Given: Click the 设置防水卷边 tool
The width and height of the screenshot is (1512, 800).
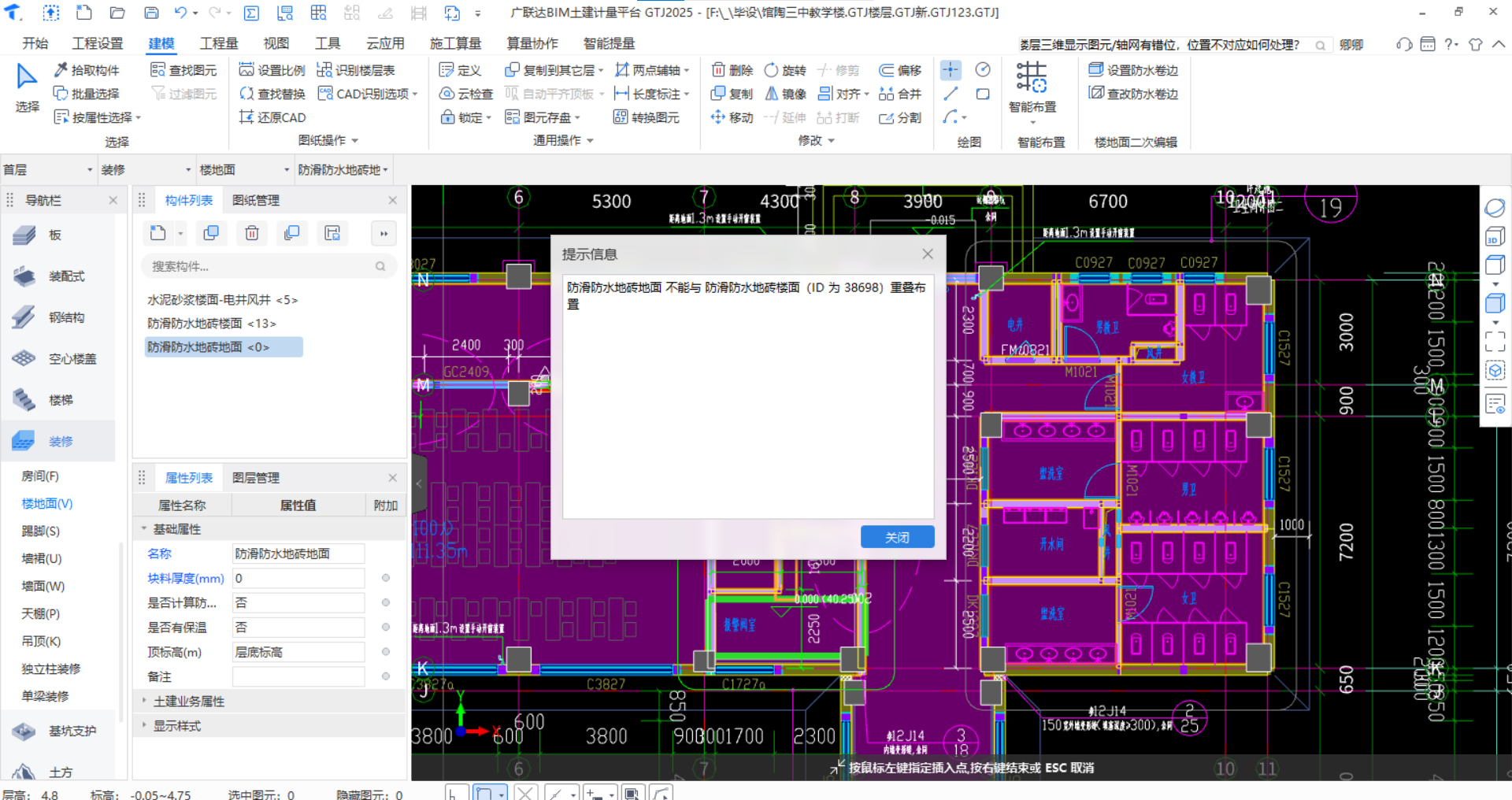Looking at the screenshot, I should pyautogui.click(x=1133, y=70).
